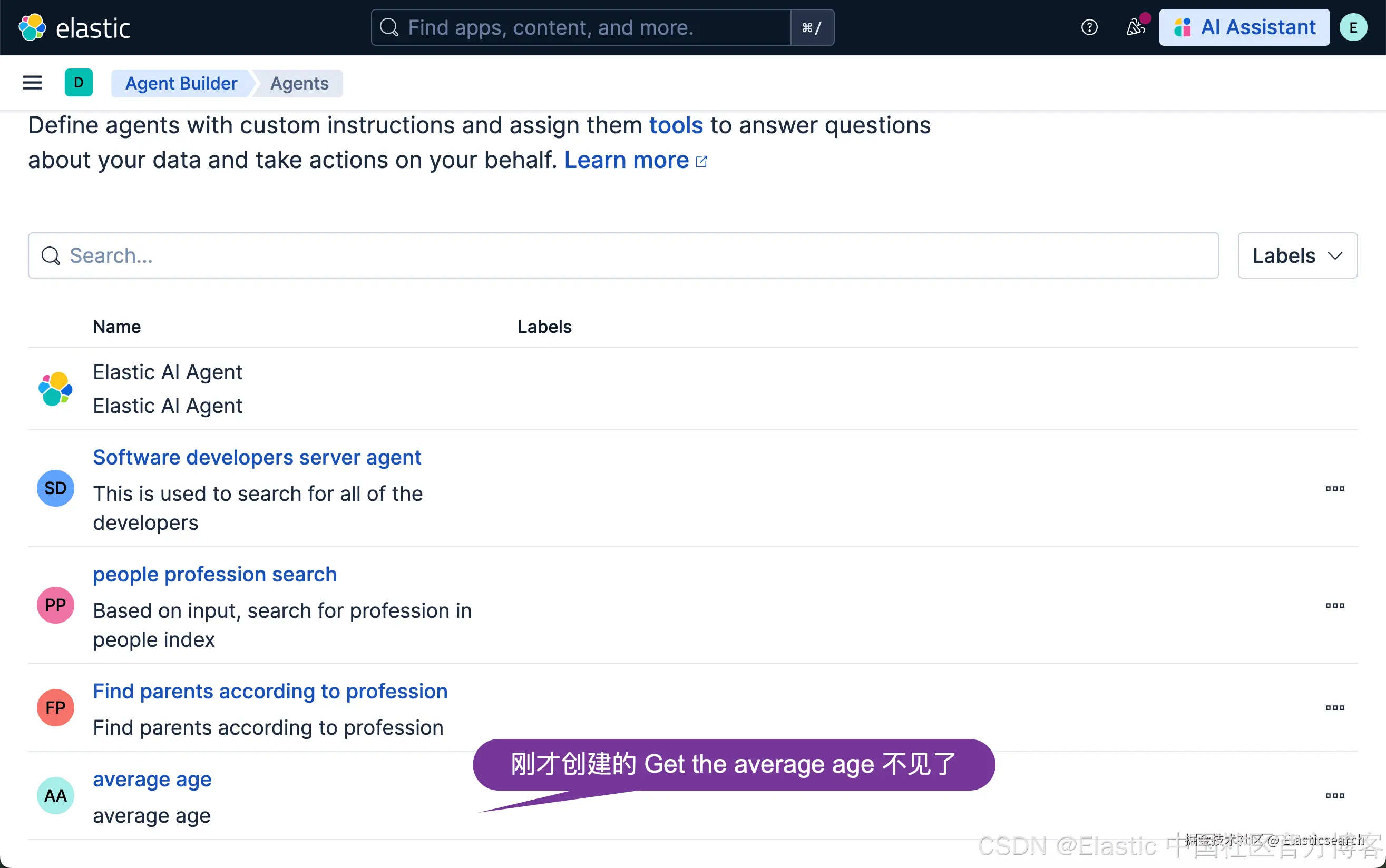The image size is (1386, 868).
Task: Follow the tools link in description
Action: (x=676, y=126)
